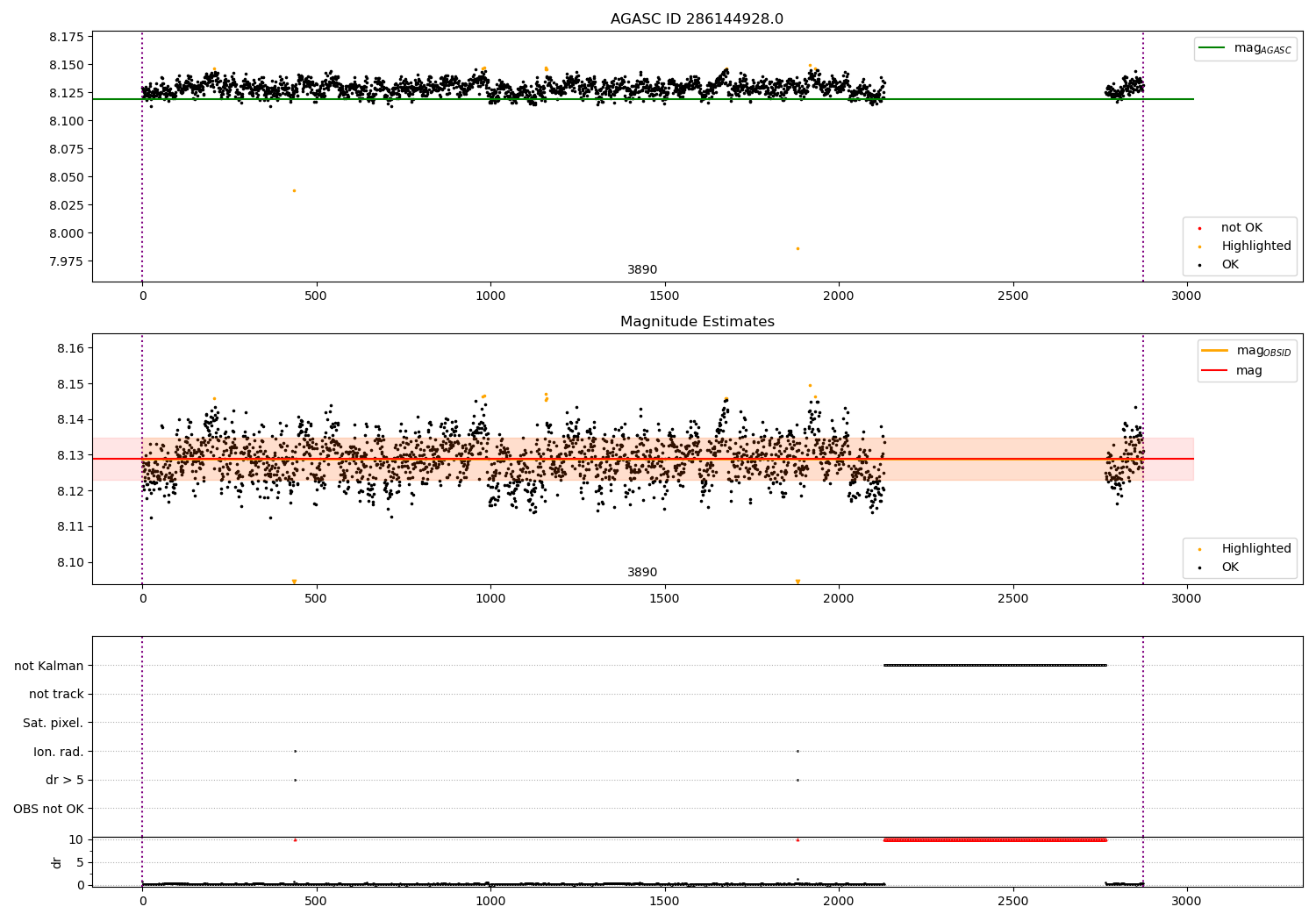
Task: Click the red dr=10 flag bar in bottom plot
Action: [x=995, y=839]
